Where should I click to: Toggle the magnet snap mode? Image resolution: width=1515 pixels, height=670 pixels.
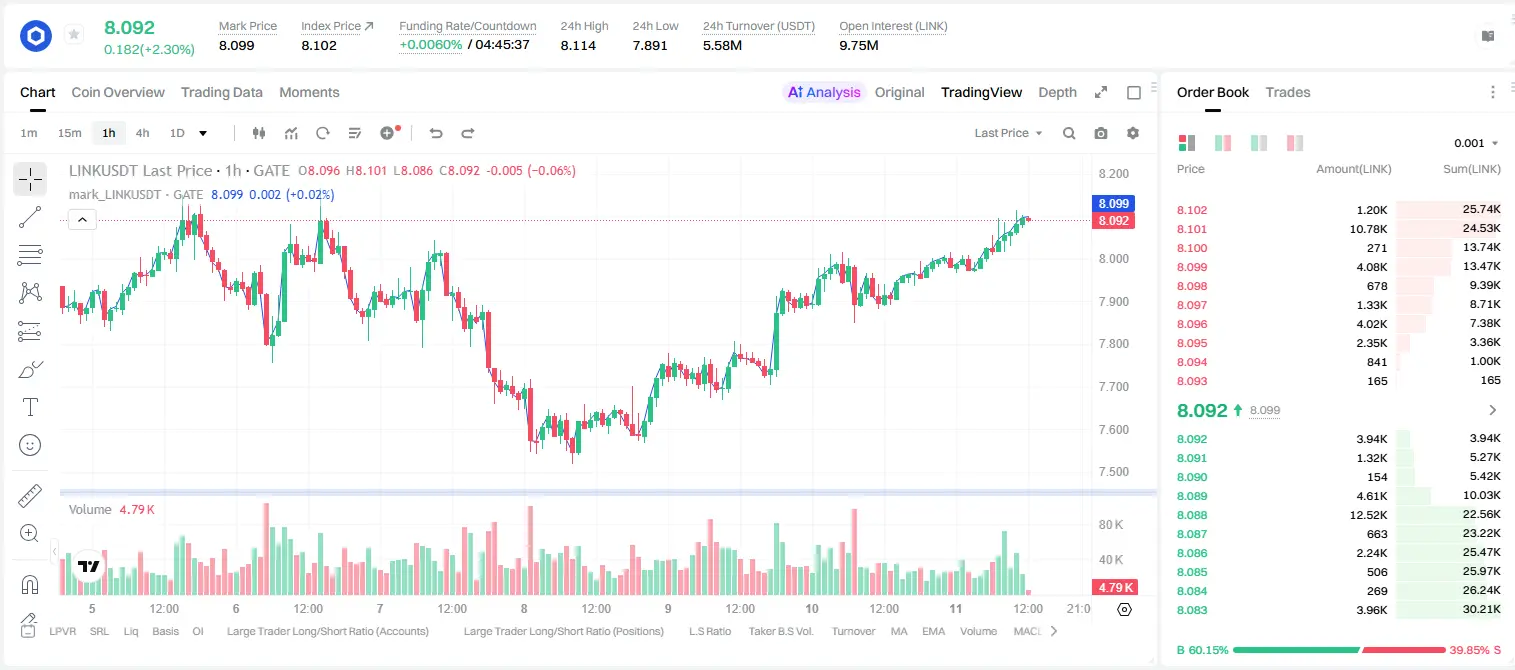click(30, 585)
